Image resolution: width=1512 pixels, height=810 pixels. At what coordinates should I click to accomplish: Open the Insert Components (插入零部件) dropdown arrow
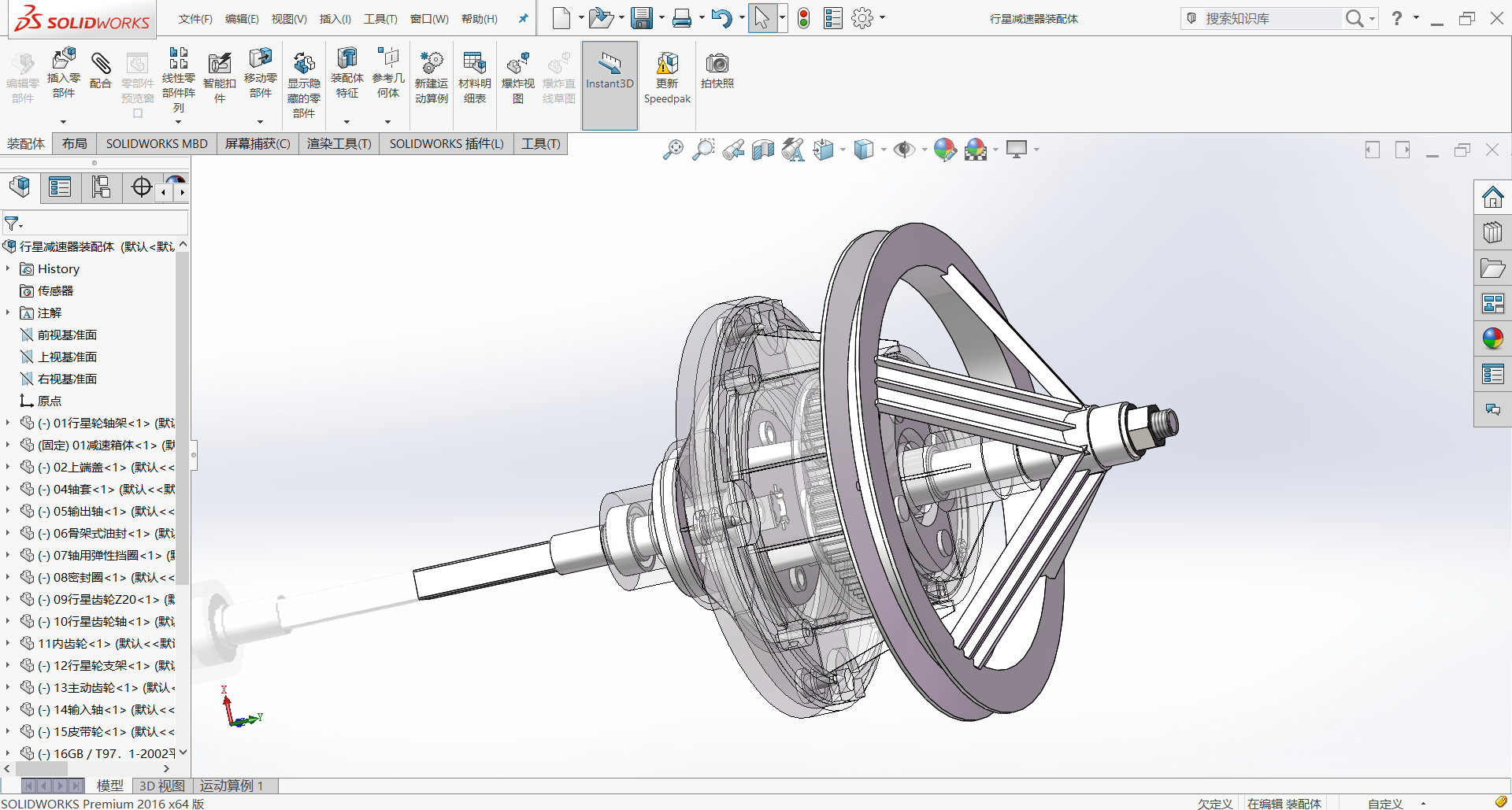point(64,122)
